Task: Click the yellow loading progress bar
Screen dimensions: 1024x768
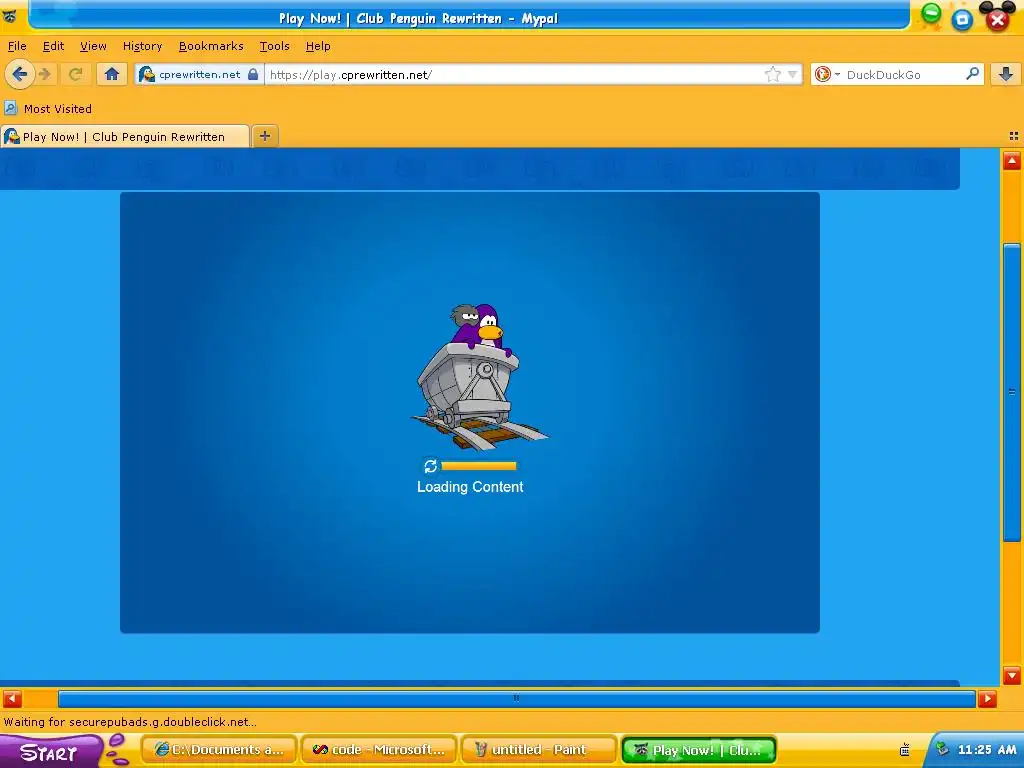Action: pyautogui.click(x=479, y=466)
